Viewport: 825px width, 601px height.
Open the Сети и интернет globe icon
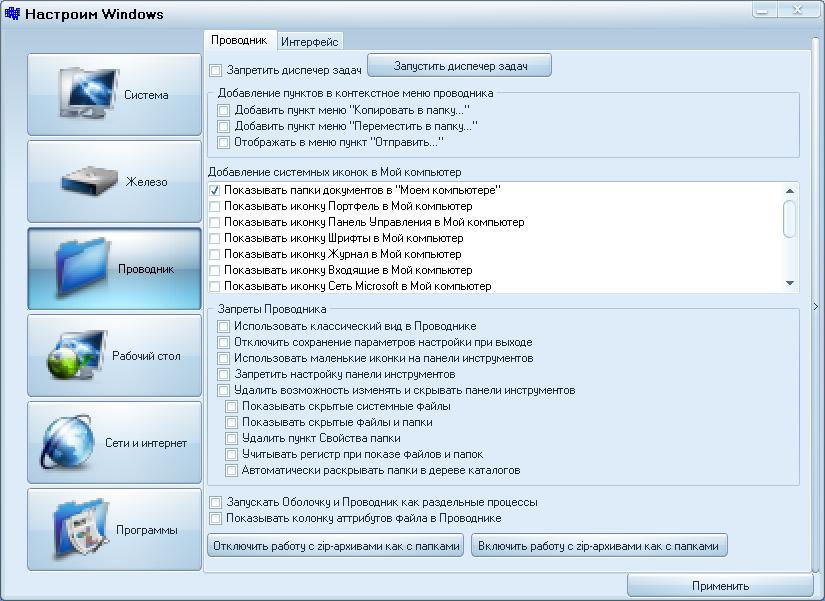click(x=68, y=442)
